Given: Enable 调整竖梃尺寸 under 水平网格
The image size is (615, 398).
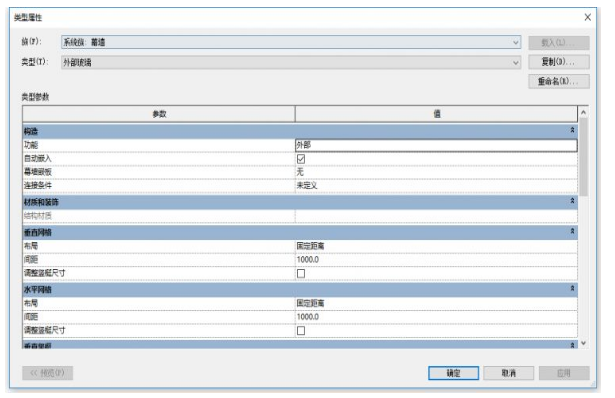Looking at the screenshot, I should coord(301,331).
